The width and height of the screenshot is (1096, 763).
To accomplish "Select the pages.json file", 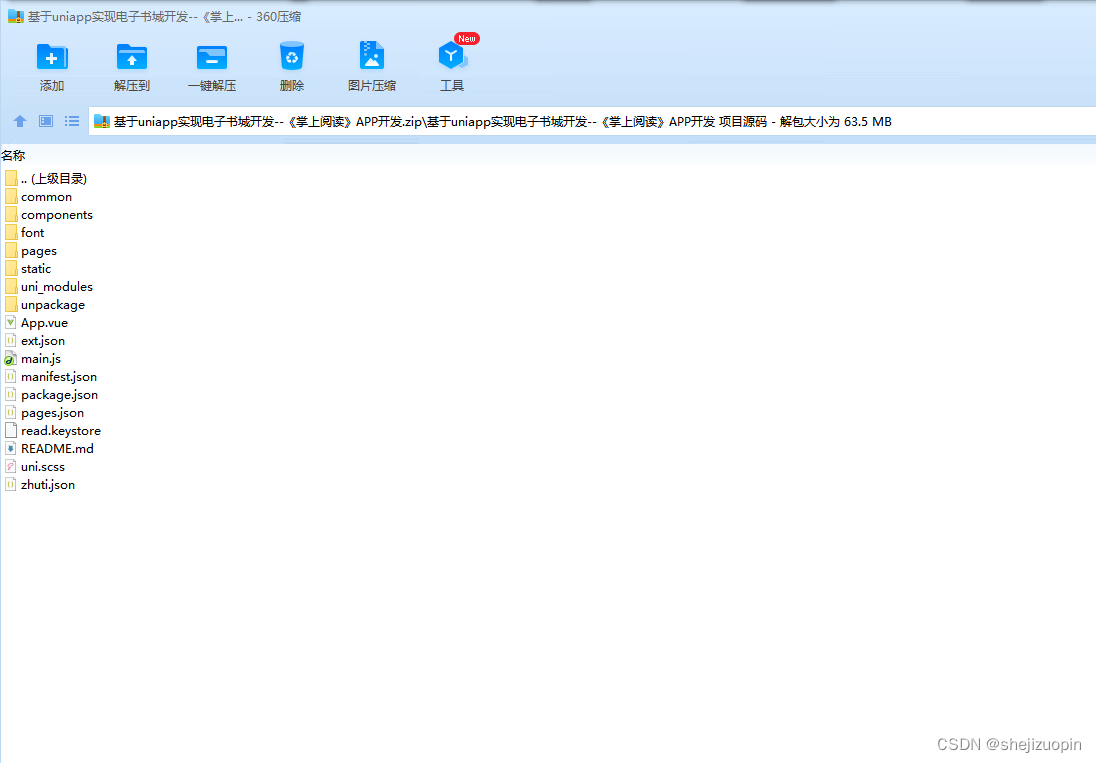I will click(x=44, y=413).
